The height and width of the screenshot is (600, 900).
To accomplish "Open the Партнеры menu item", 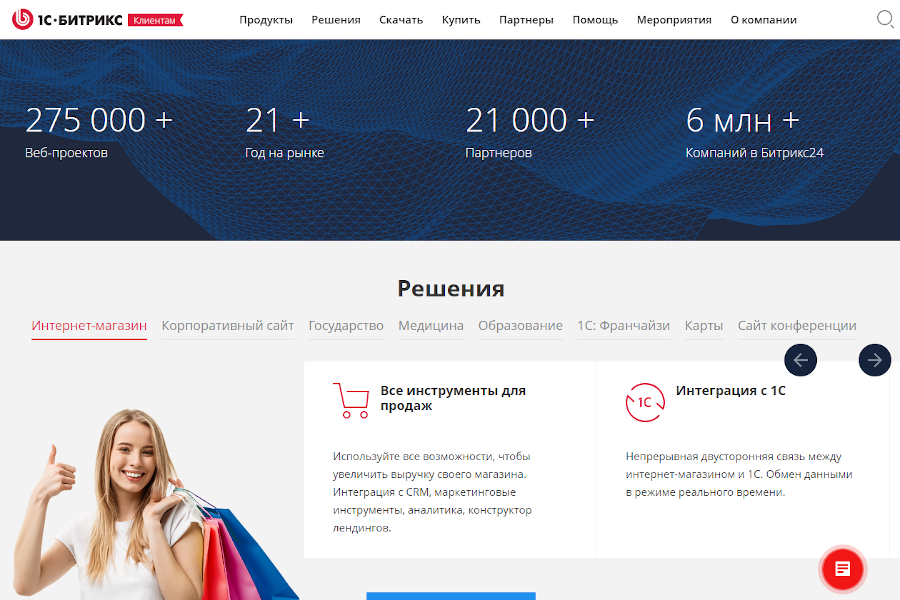I will (526, 20).
